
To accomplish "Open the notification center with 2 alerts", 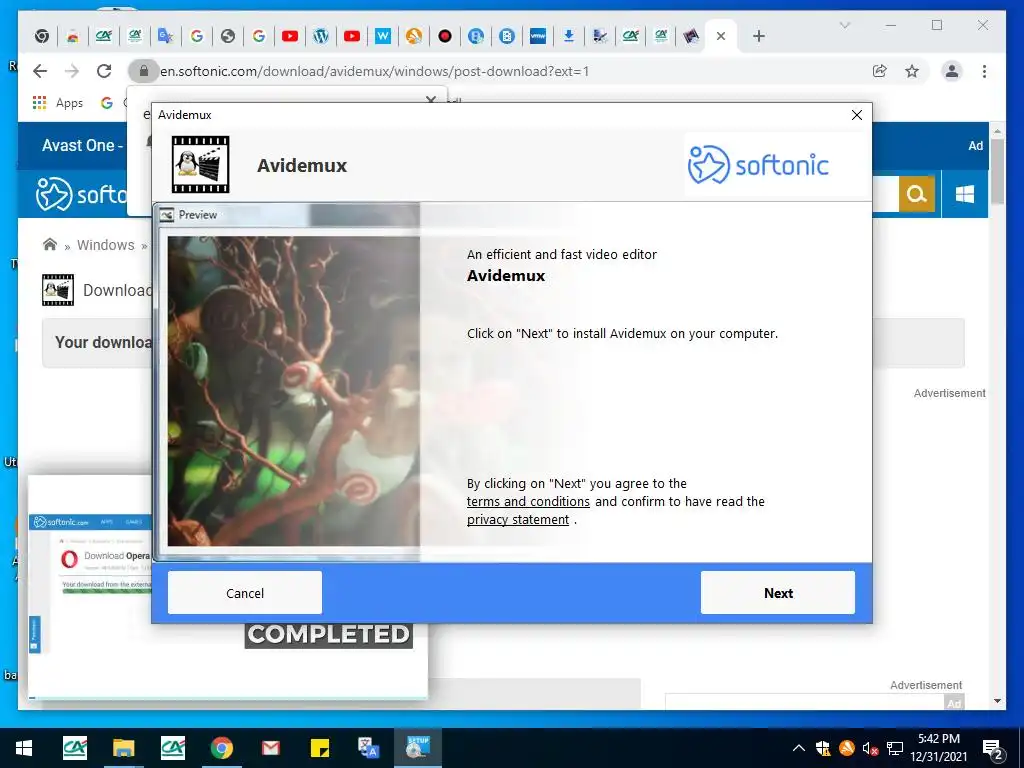I will (x=993, y=749).
